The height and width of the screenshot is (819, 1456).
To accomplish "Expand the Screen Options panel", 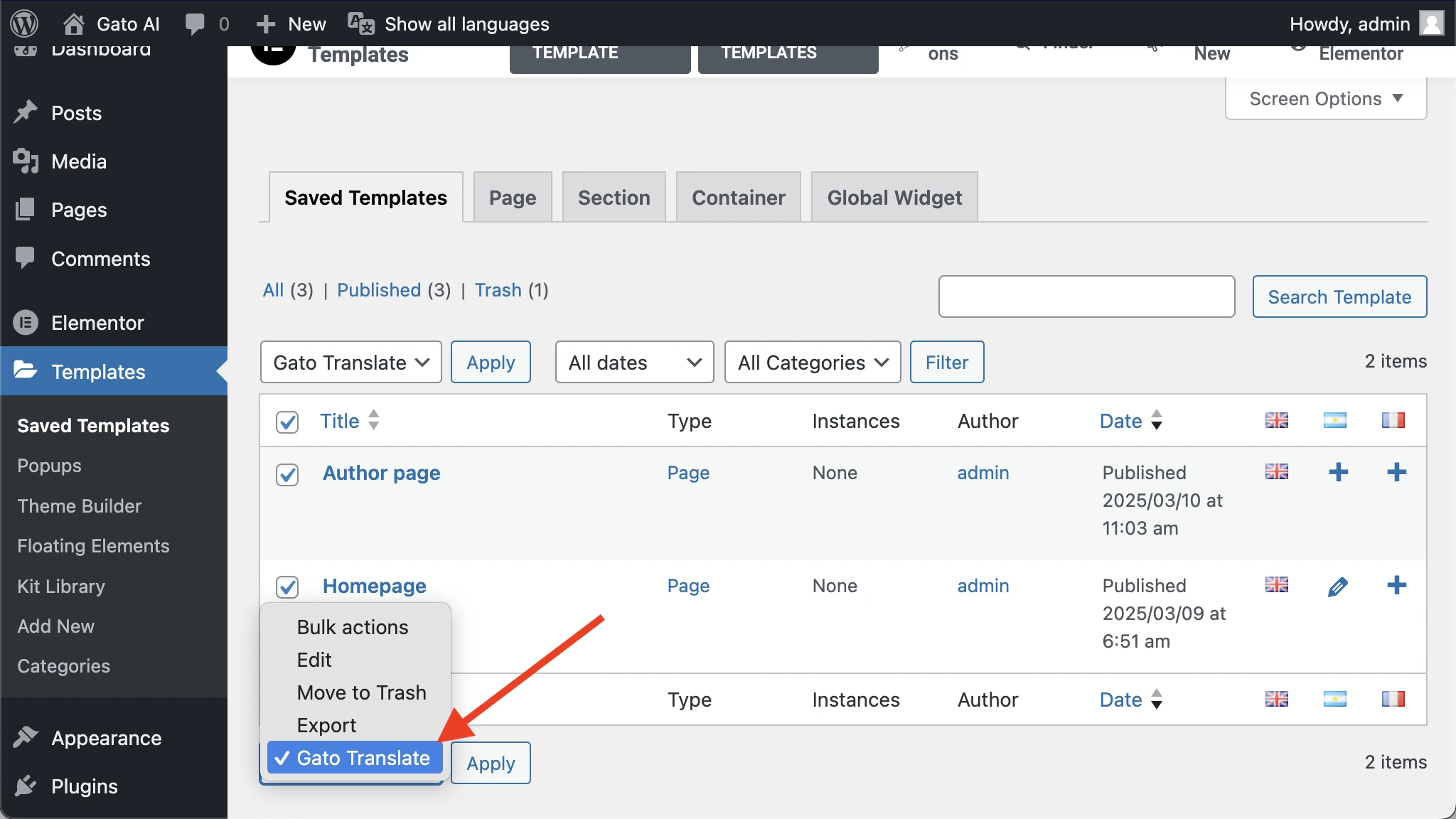I will pyautogui.click(x=1325, y=99).
